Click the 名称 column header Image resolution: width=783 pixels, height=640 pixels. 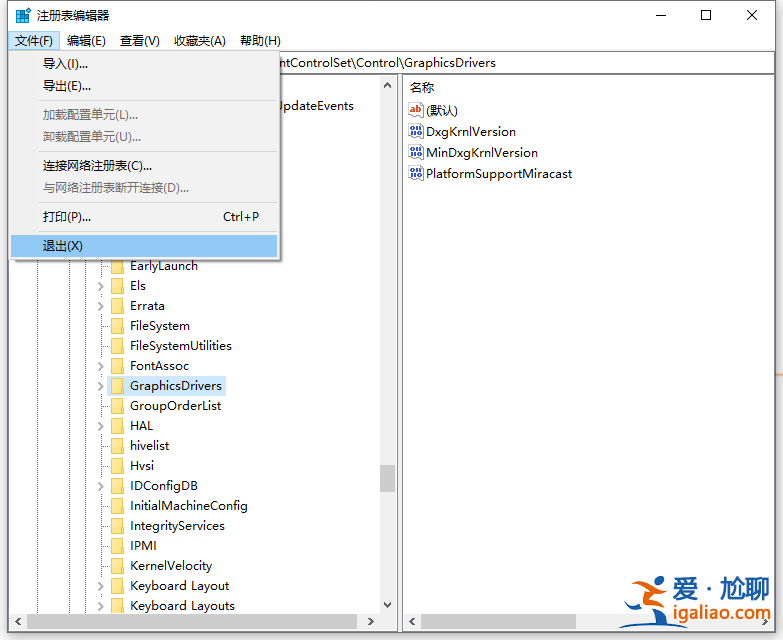click(422, 87)
